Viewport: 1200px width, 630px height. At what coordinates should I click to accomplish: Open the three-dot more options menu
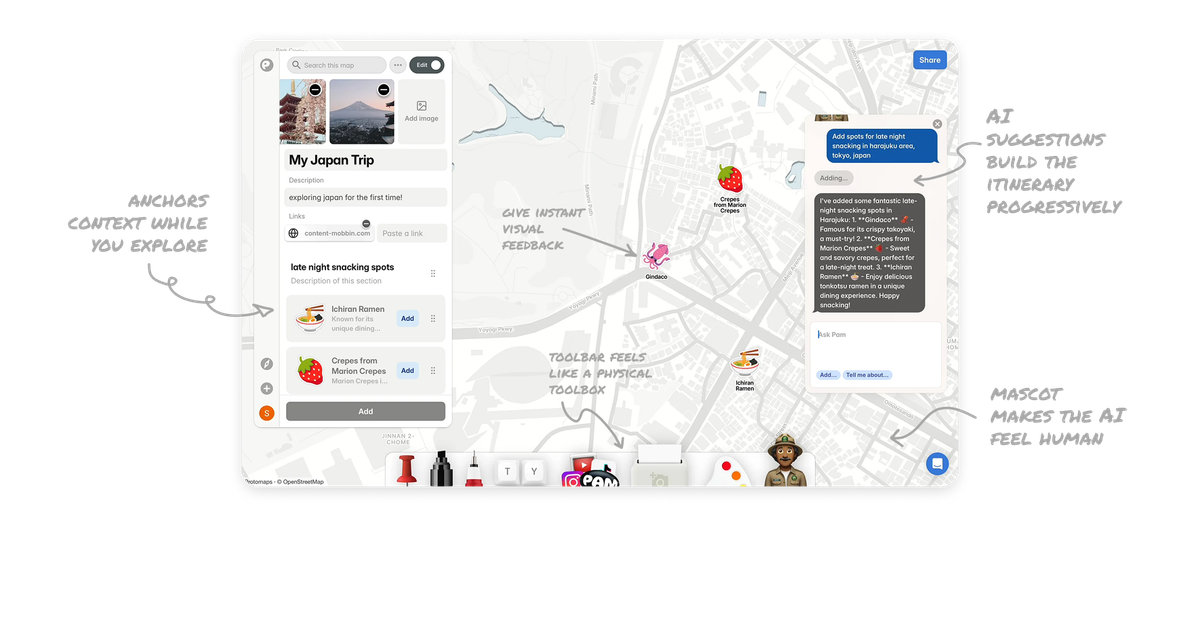click(x=398, y=65)
